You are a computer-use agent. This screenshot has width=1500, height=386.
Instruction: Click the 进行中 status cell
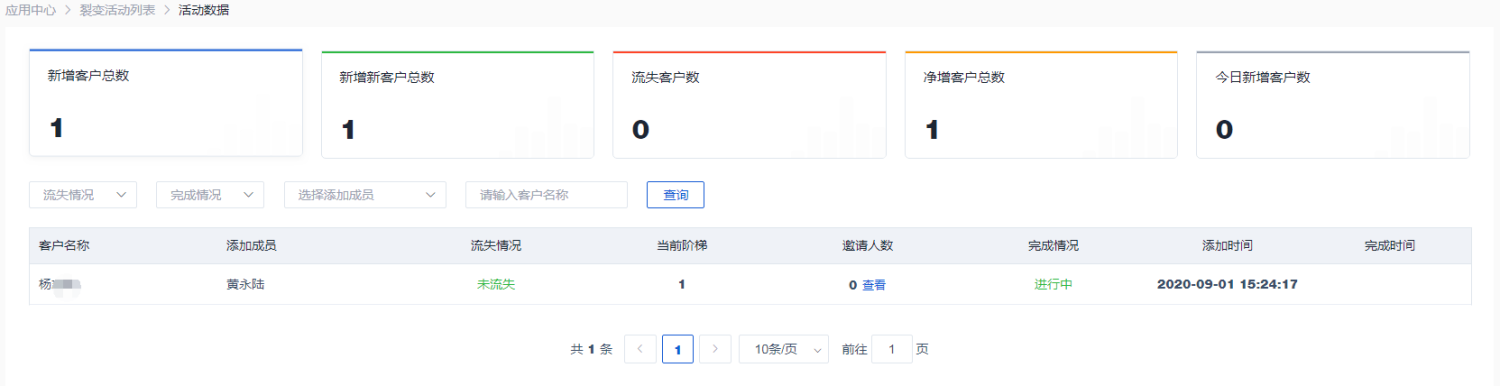pyautogui.click(x=1053, y=285)
